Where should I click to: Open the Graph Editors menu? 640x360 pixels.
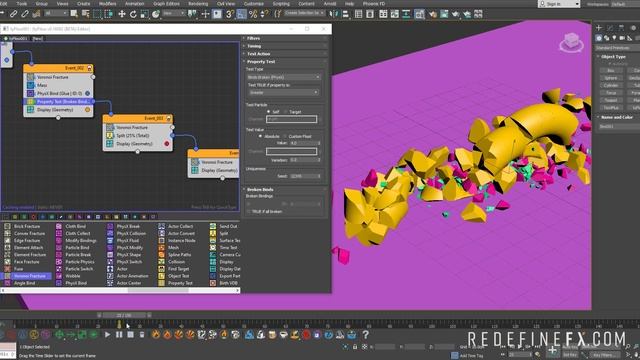click(166, 4)
